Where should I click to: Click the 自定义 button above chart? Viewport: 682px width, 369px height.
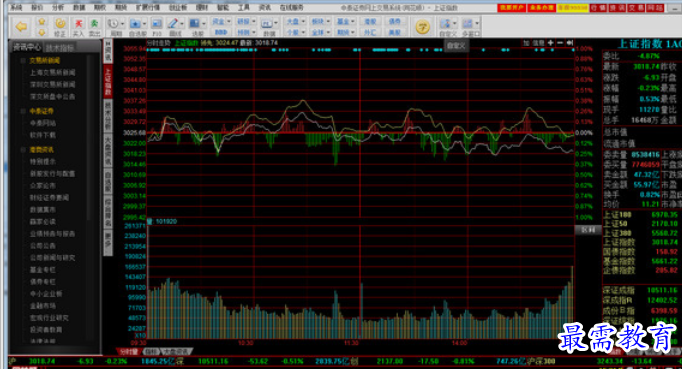pyautogui.click(x=456, y=46)
